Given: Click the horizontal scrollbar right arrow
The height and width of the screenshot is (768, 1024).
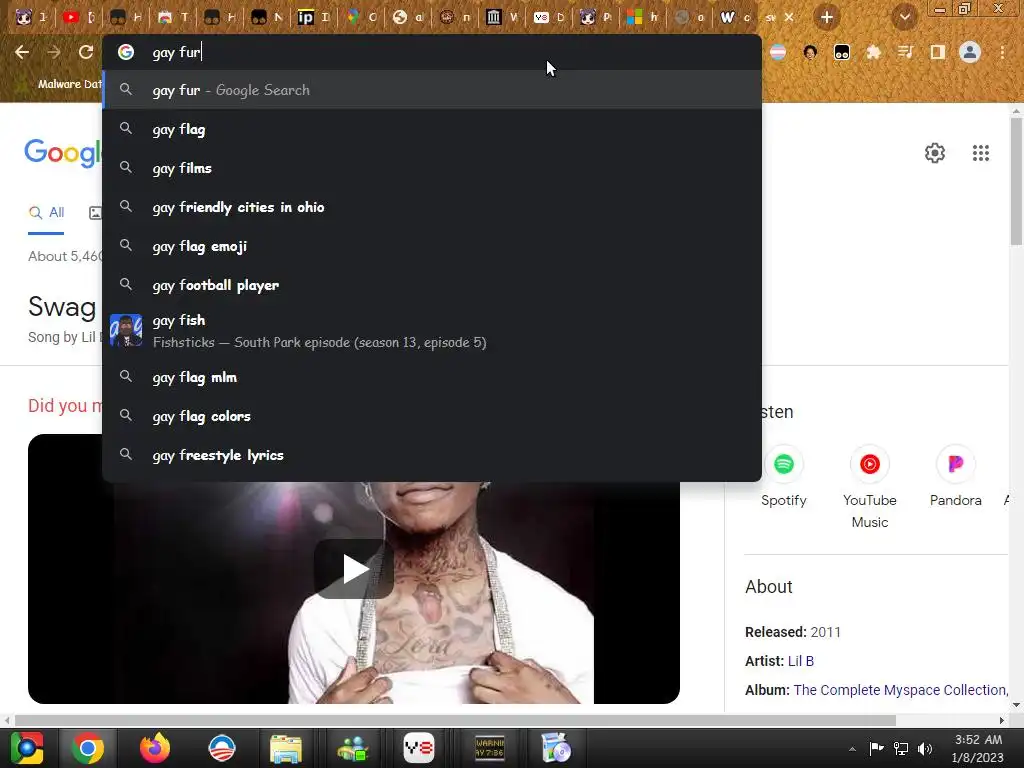Looking at the screenshot, I should coord(1002,720).
